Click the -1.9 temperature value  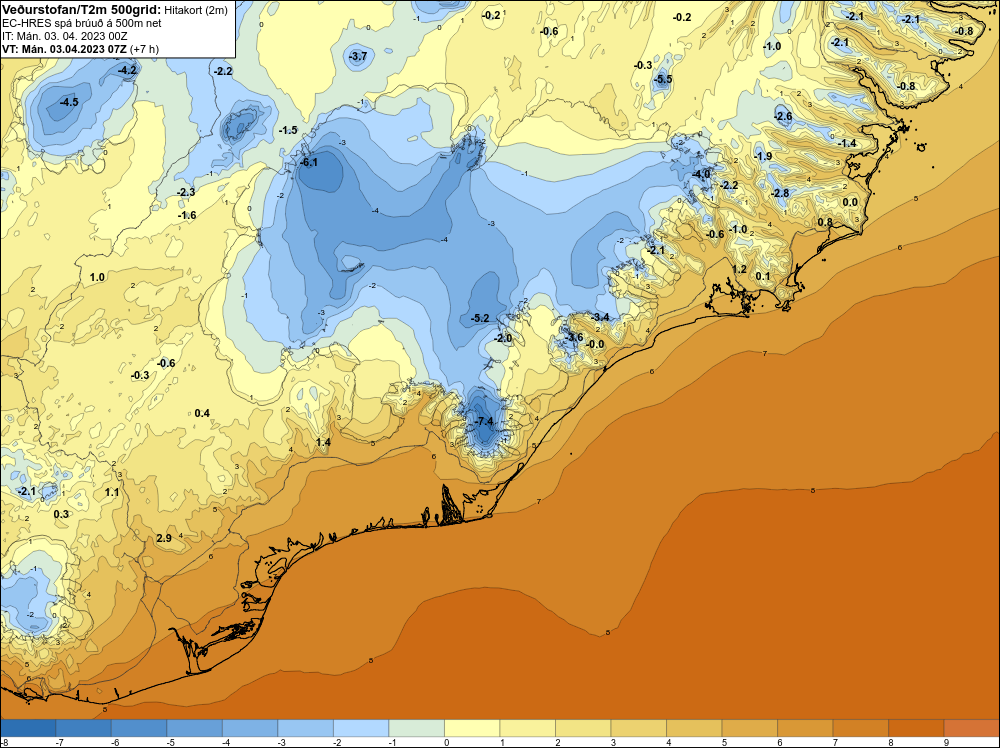click(x=763, y=156)
